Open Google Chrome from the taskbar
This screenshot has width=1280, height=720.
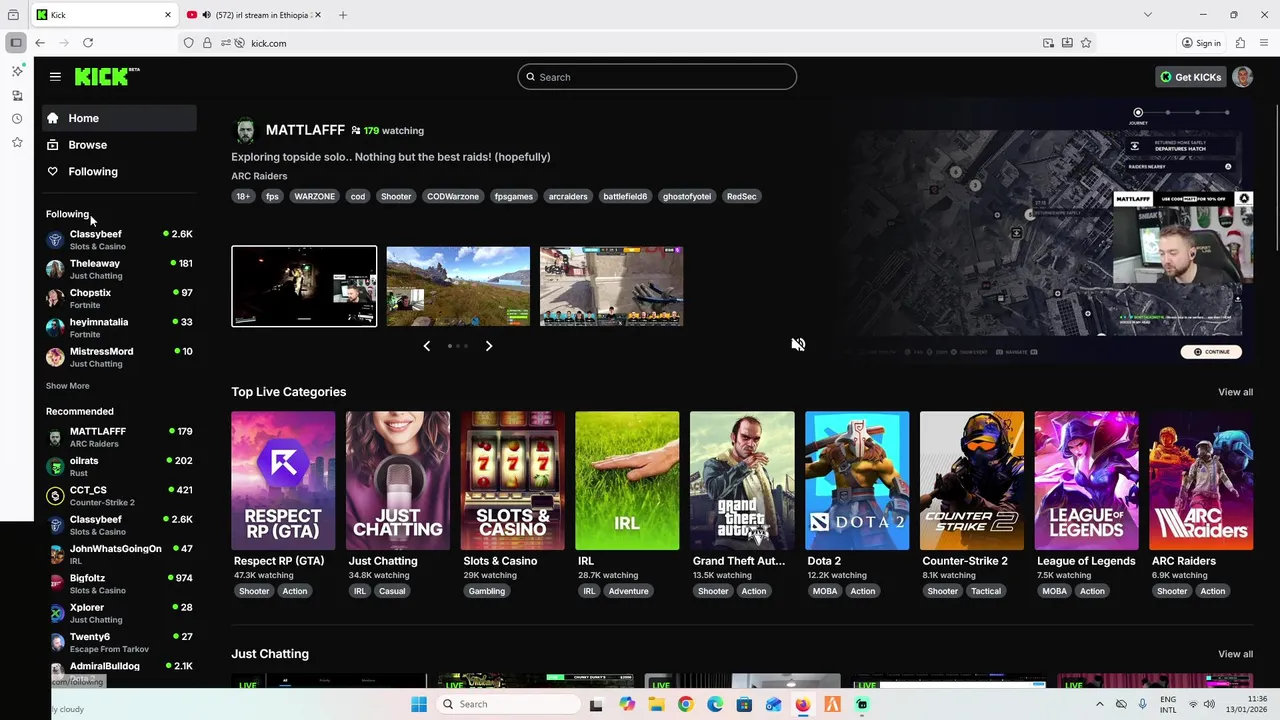pos(685,704)
